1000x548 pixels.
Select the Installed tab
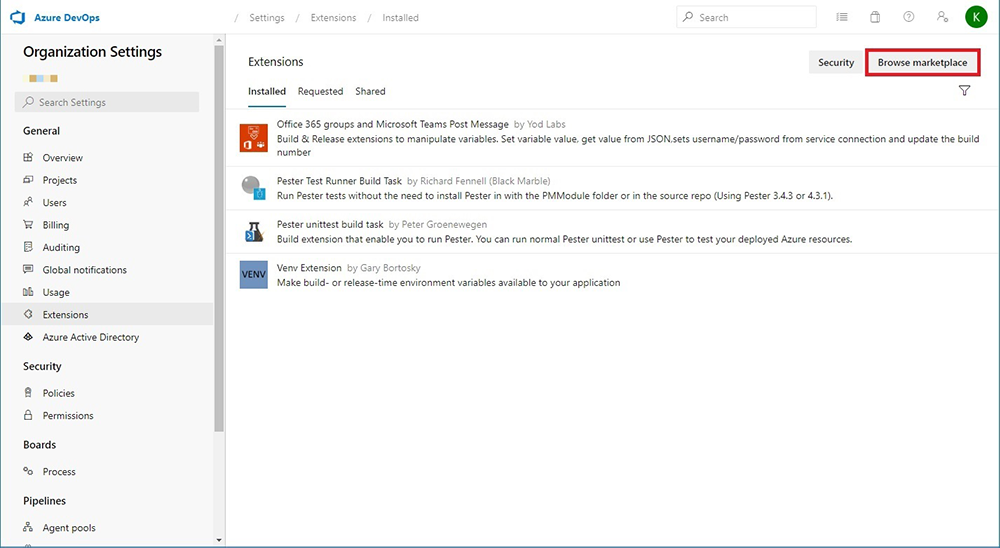point(267,91)
